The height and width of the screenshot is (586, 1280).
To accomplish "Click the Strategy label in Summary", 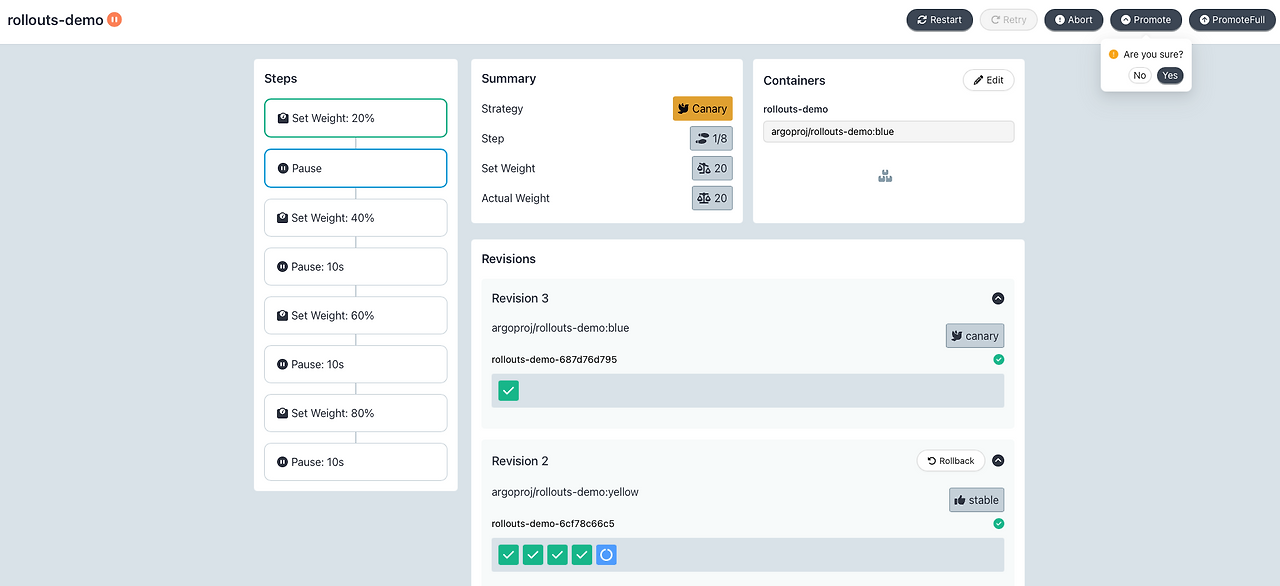I will coord(502,109).
